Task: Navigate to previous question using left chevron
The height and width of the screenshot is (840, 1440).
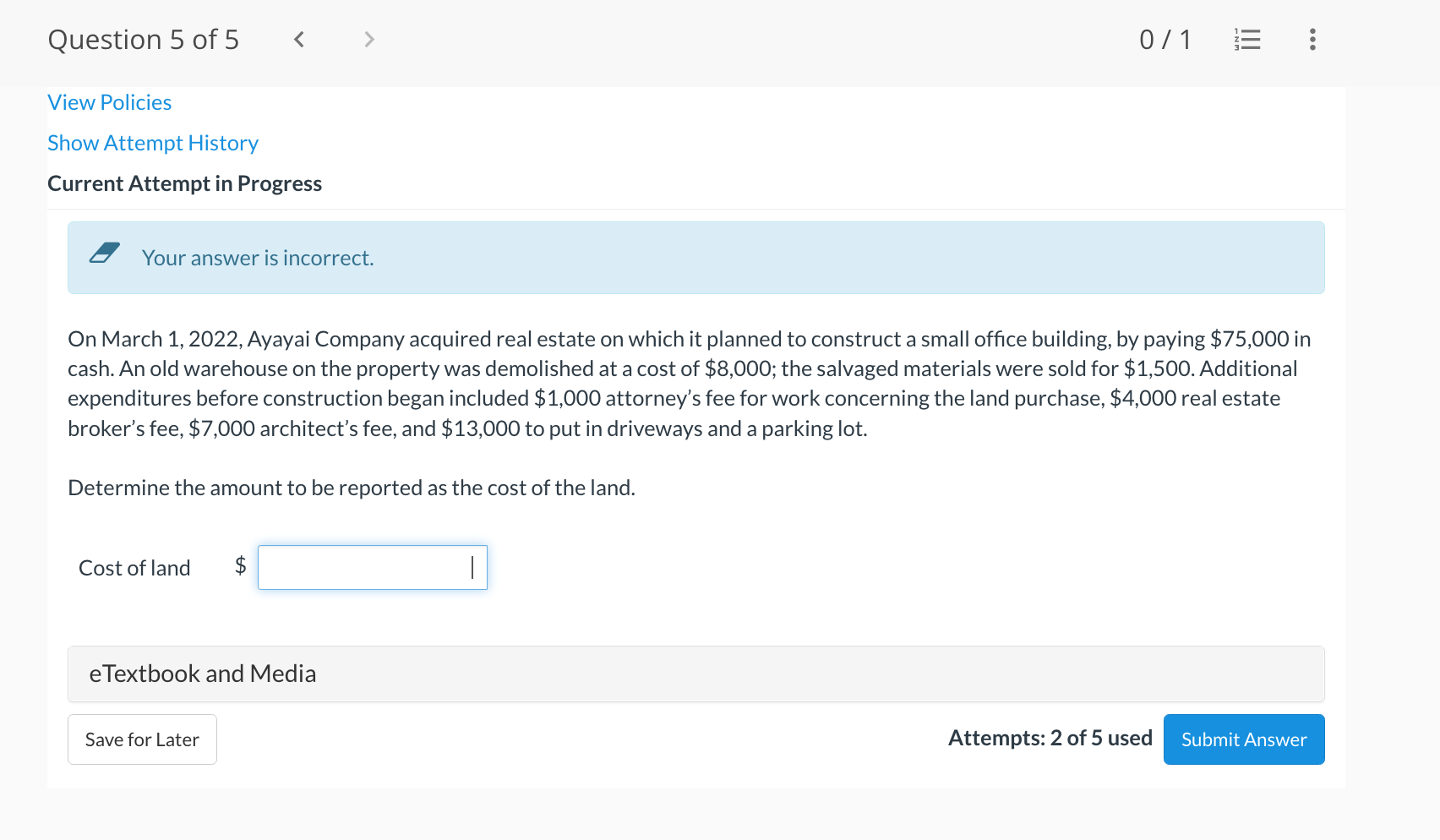Action: point(297,39)
